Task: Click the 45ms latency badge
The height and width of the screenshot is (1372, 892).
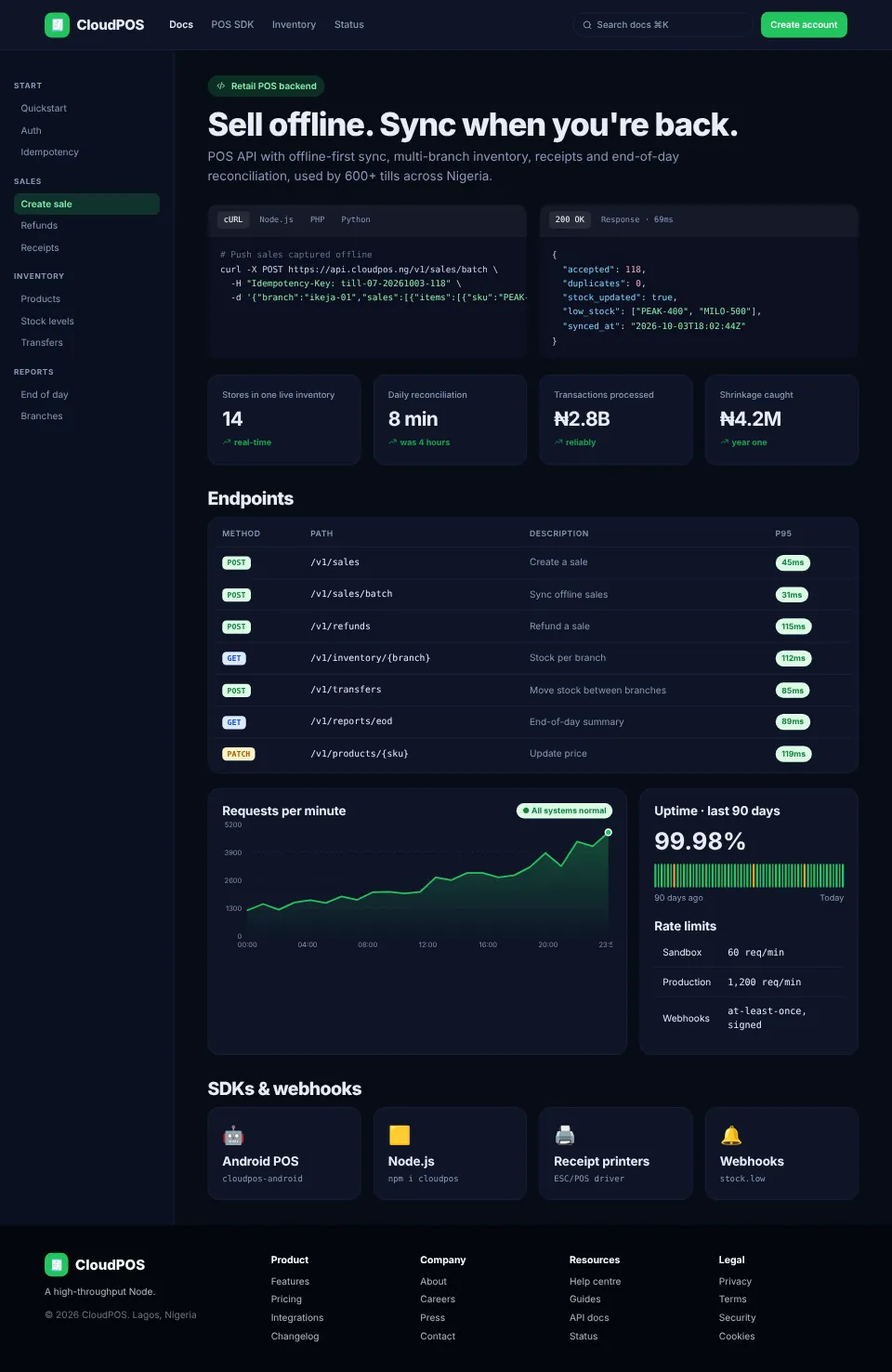Action: tap(793, 562)
